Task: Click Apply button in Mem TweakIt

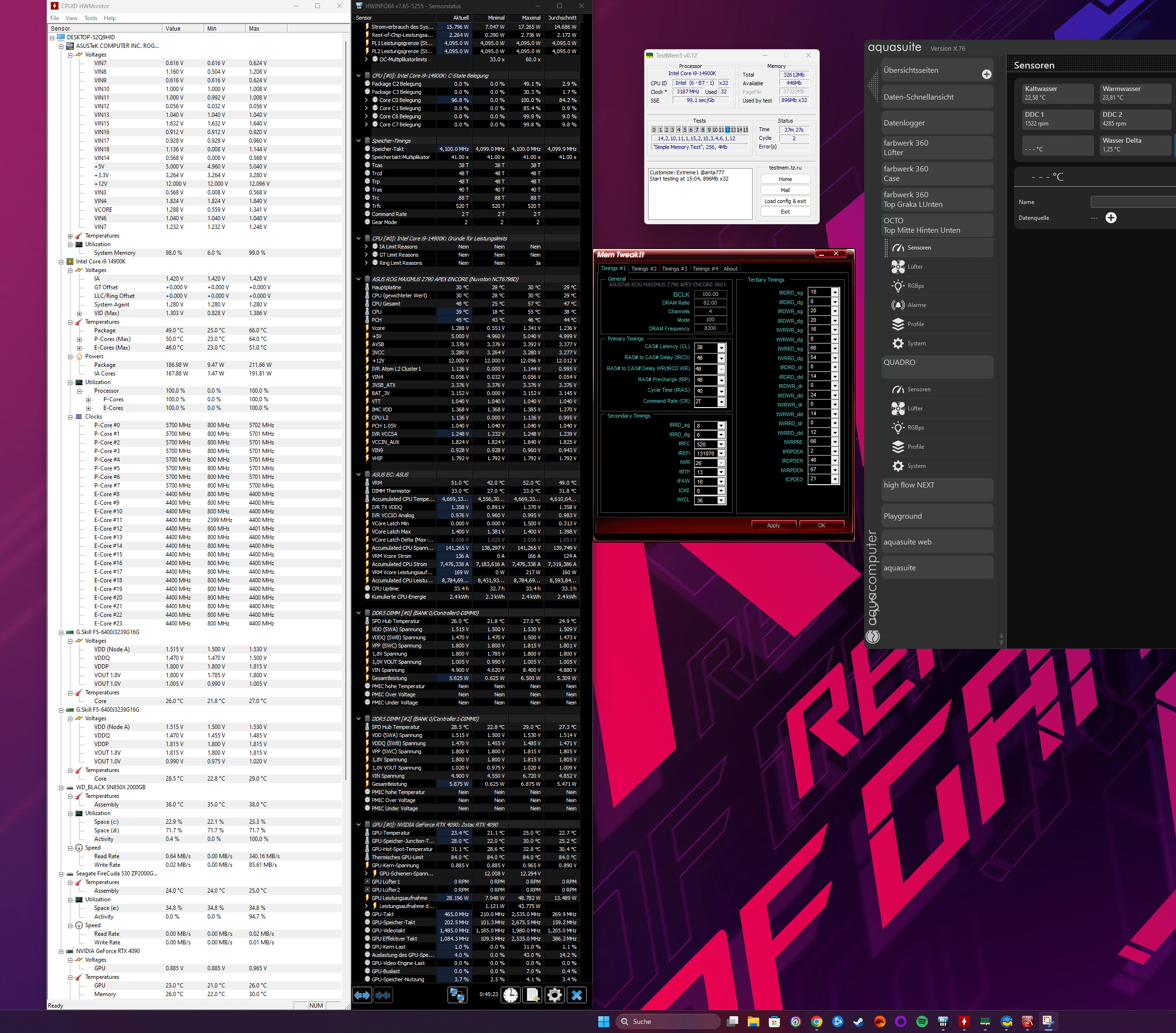Action: [x=773, y=525]
